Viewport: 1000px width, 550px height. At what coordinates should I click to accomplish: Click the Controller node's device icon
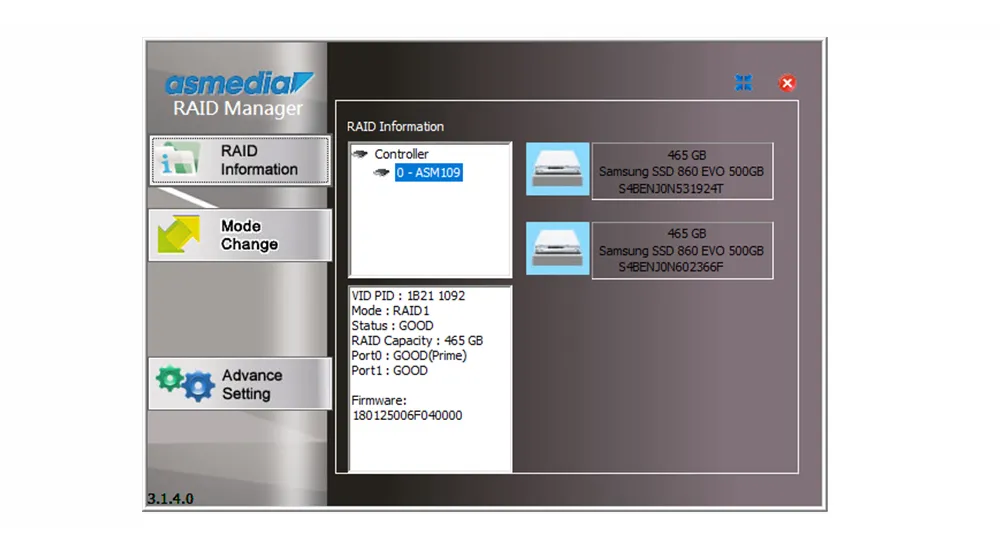pos(360,154)
